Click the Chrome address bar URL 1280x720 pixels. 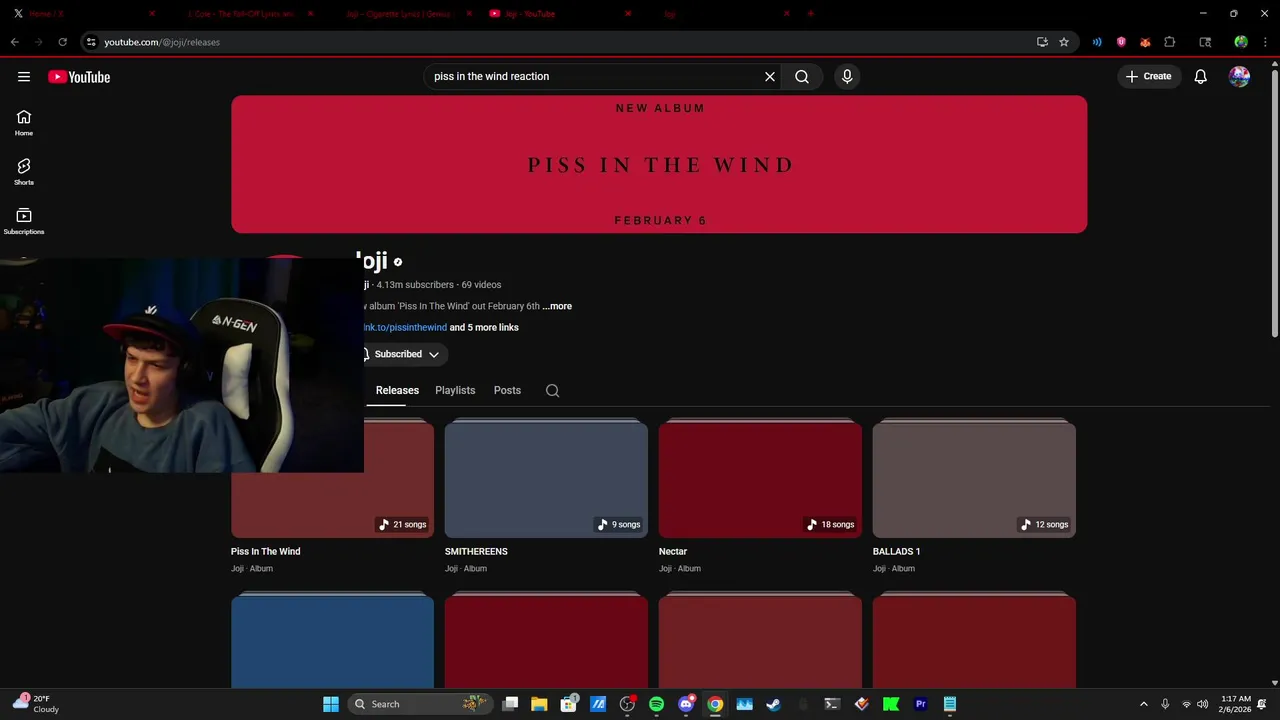click(x=162, y=42)
